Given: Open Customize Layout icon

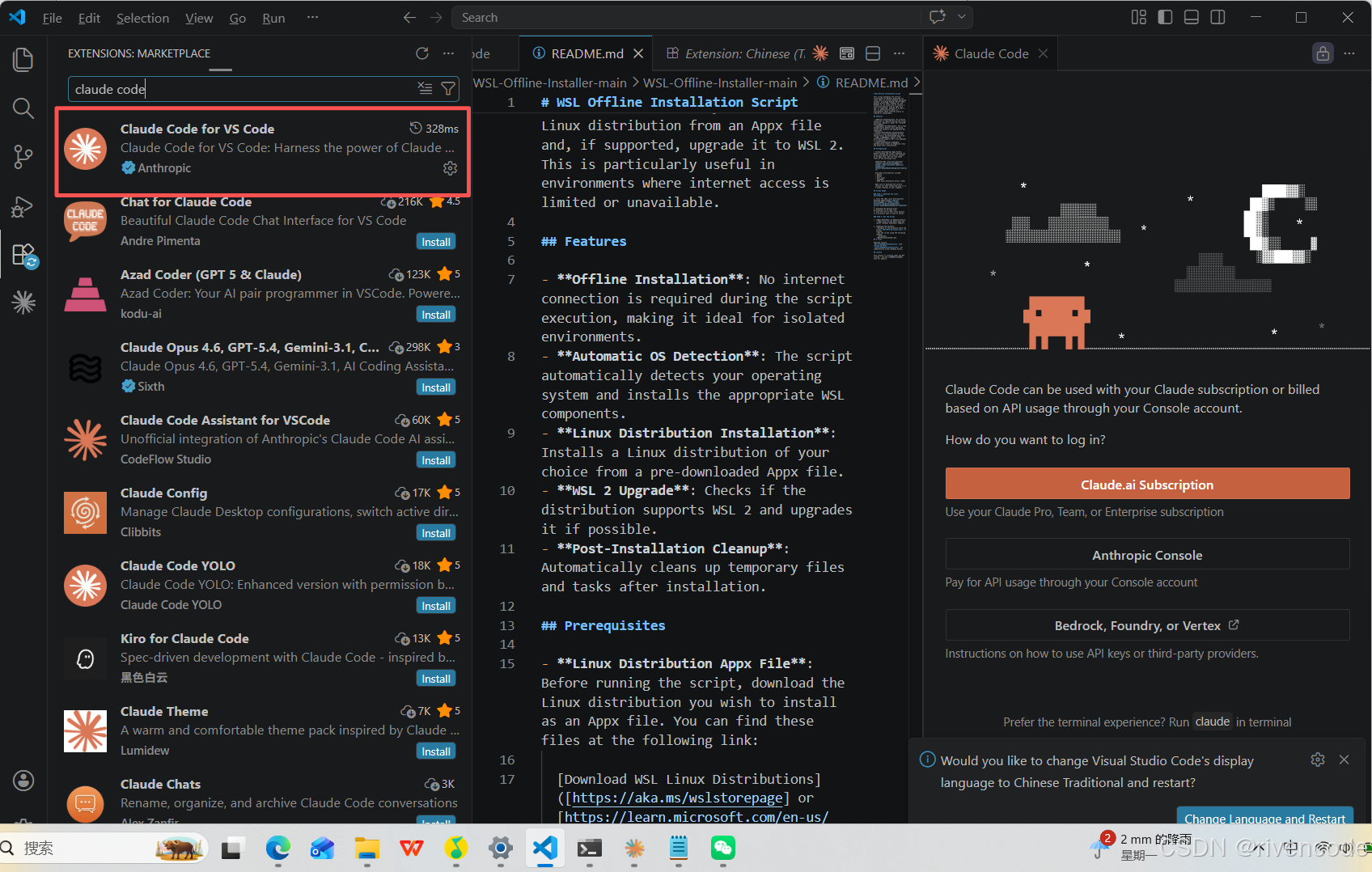Looking at the screenshot, I should click(1139, 17).
